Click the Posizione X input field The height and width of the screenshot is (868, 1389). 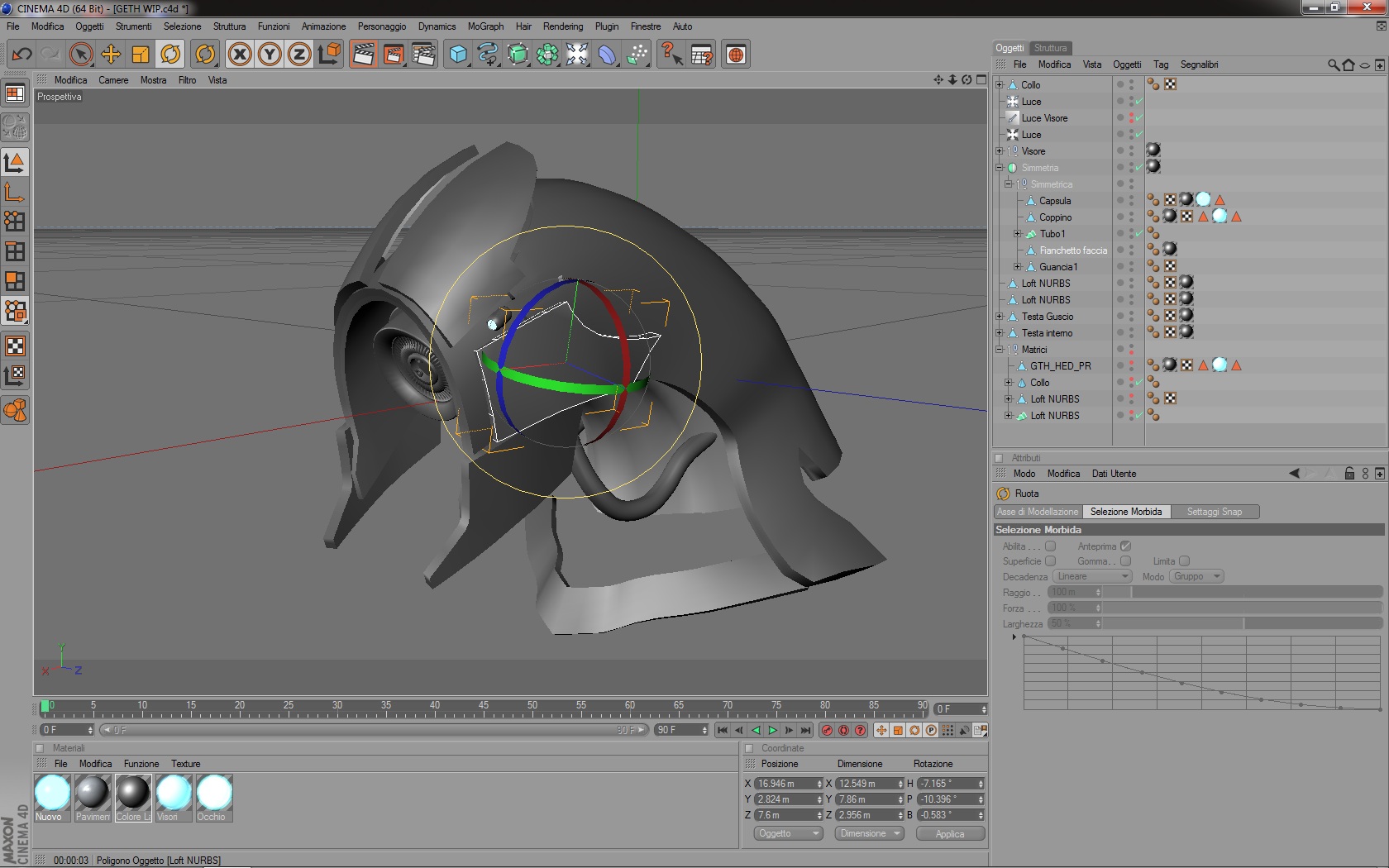point(784,784)
